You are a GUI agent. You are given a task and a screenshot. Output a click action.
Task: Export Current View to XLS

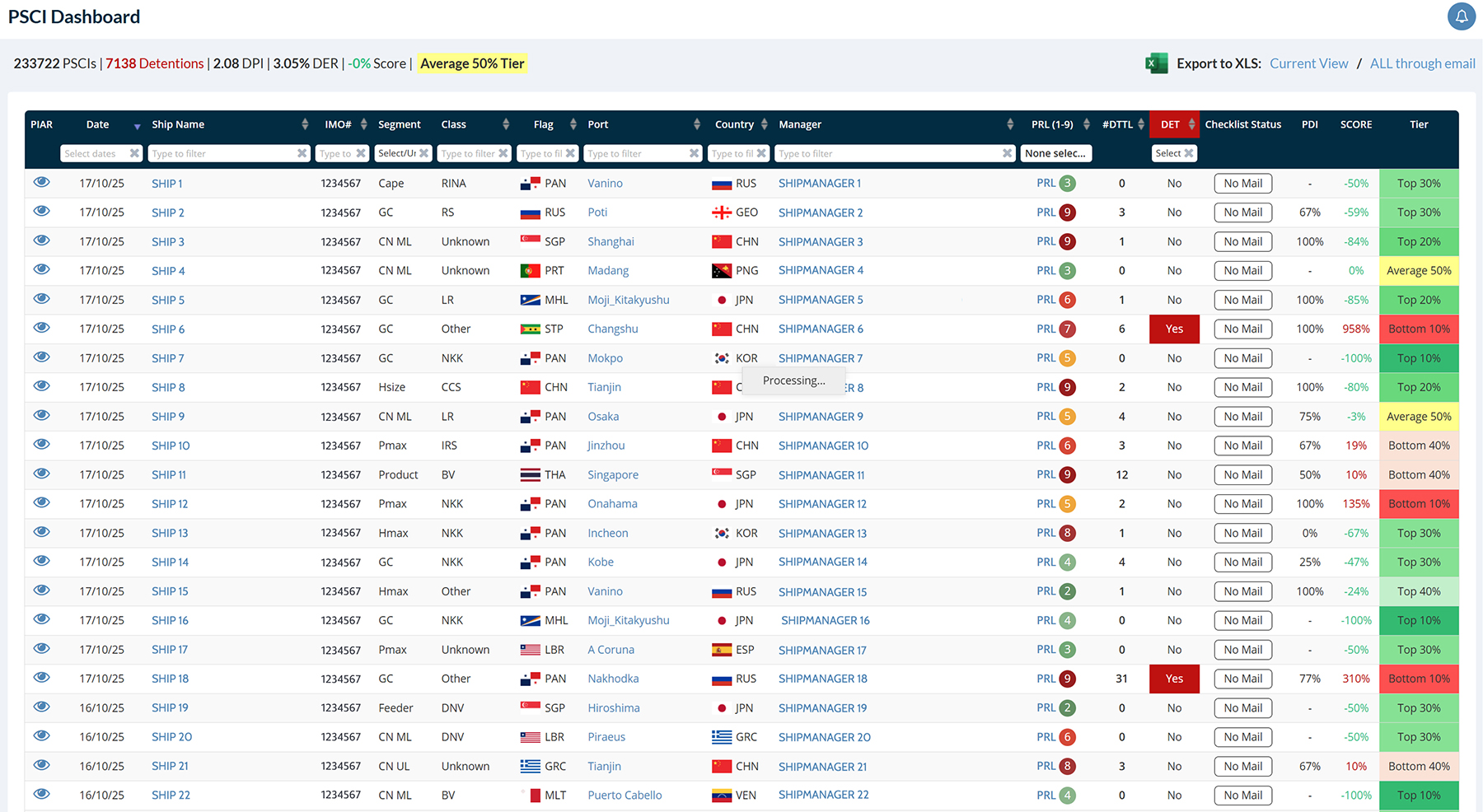1308,63
